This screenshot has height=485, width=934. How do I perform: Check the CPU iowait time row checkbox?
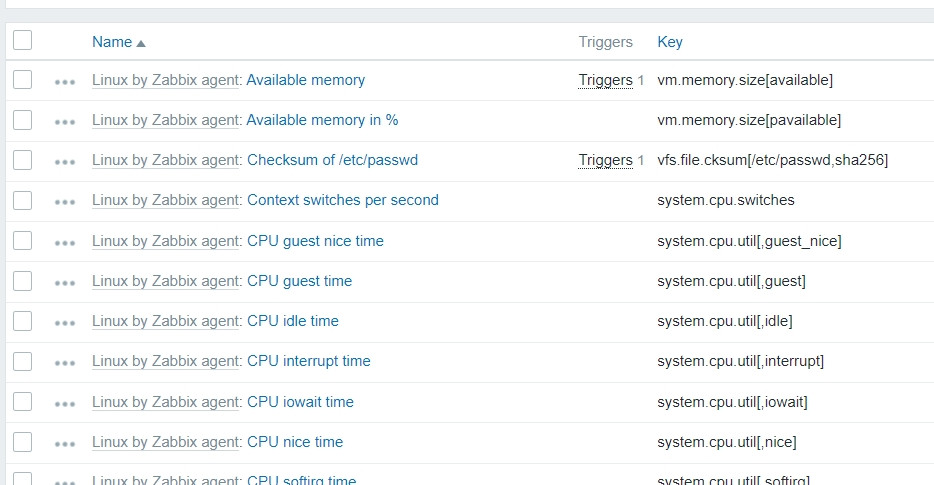[23, 402]
